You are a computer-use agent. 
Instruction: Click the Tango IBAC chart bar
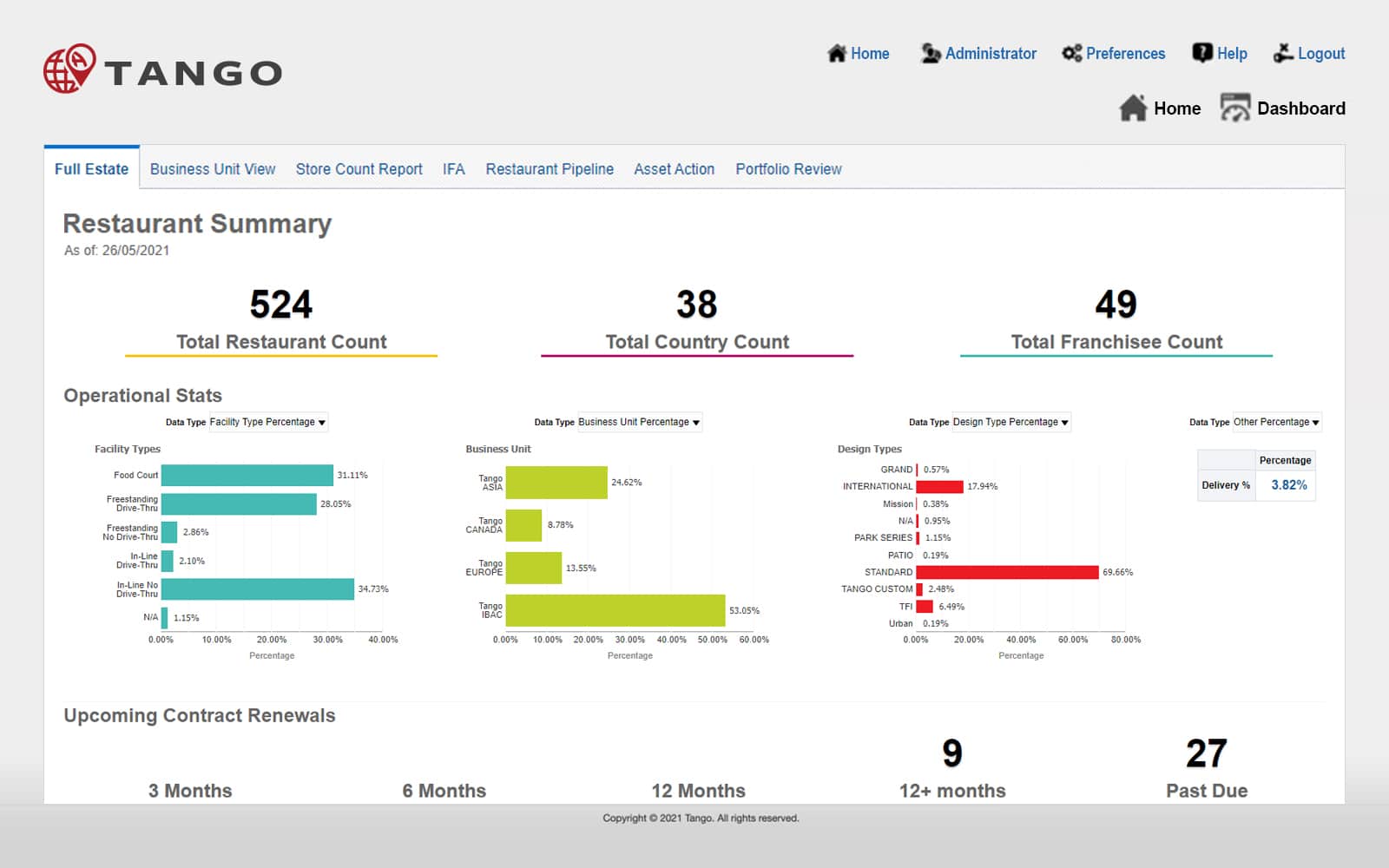[x=616, y=610]
